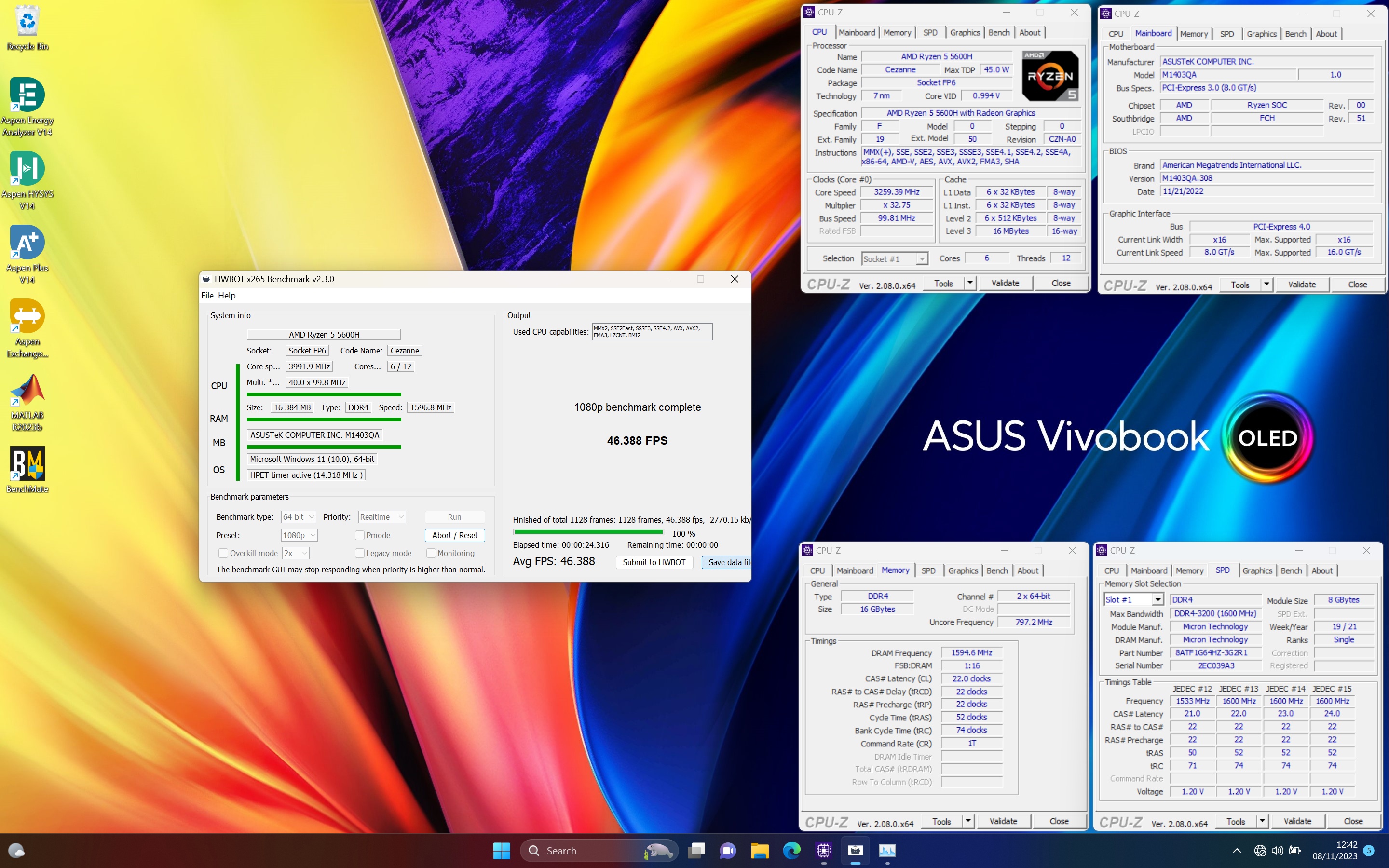Click the speaker volume tray icon

tap(1277, 850)
